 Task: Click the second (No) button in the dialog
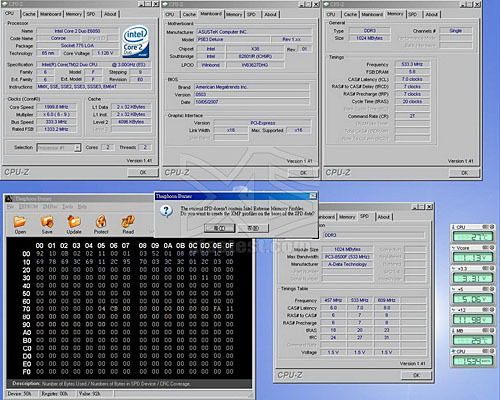[253, 228]
